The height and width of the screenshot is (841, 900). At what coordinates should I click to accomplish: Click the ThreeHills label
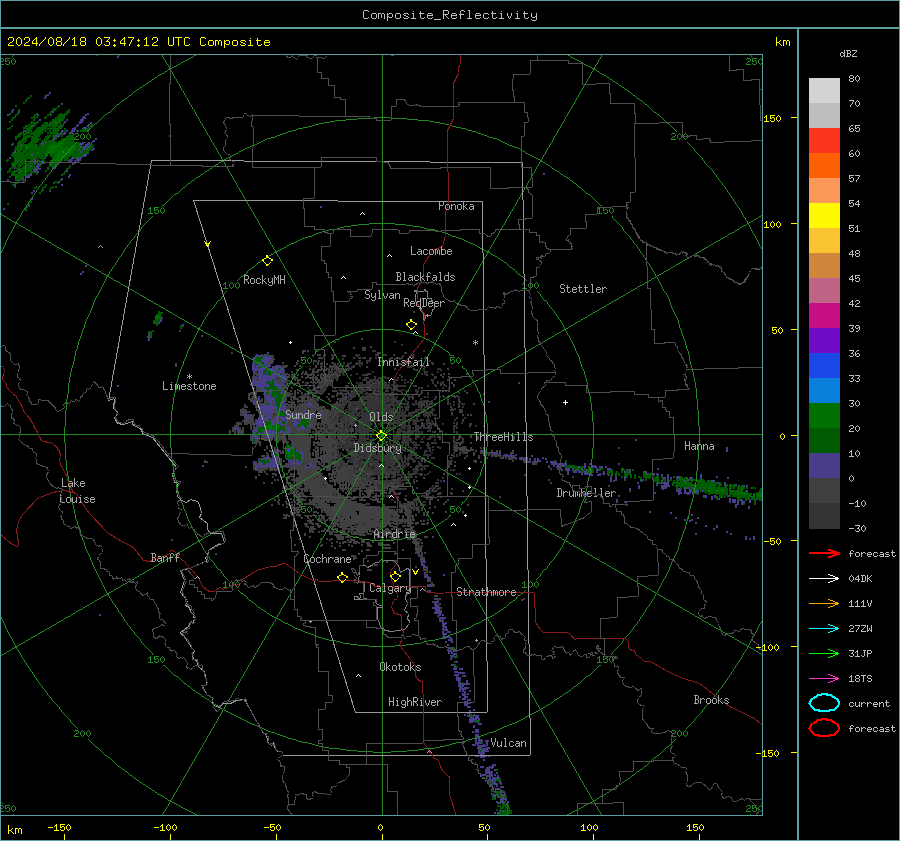503,437
